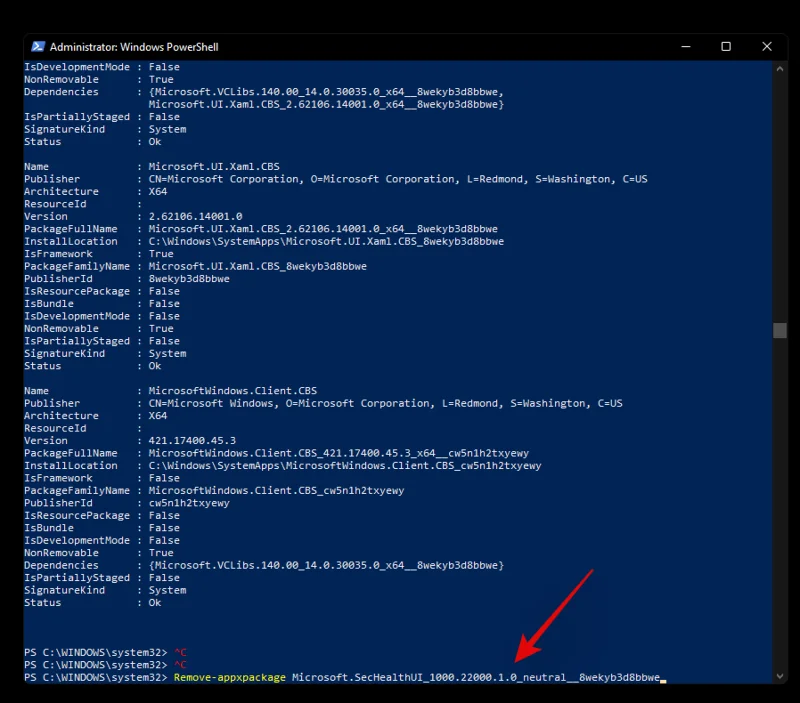The height and width of the screenshot is (703, 800).
Task: Maximize the PowerShell window
Action: (726, 46)
